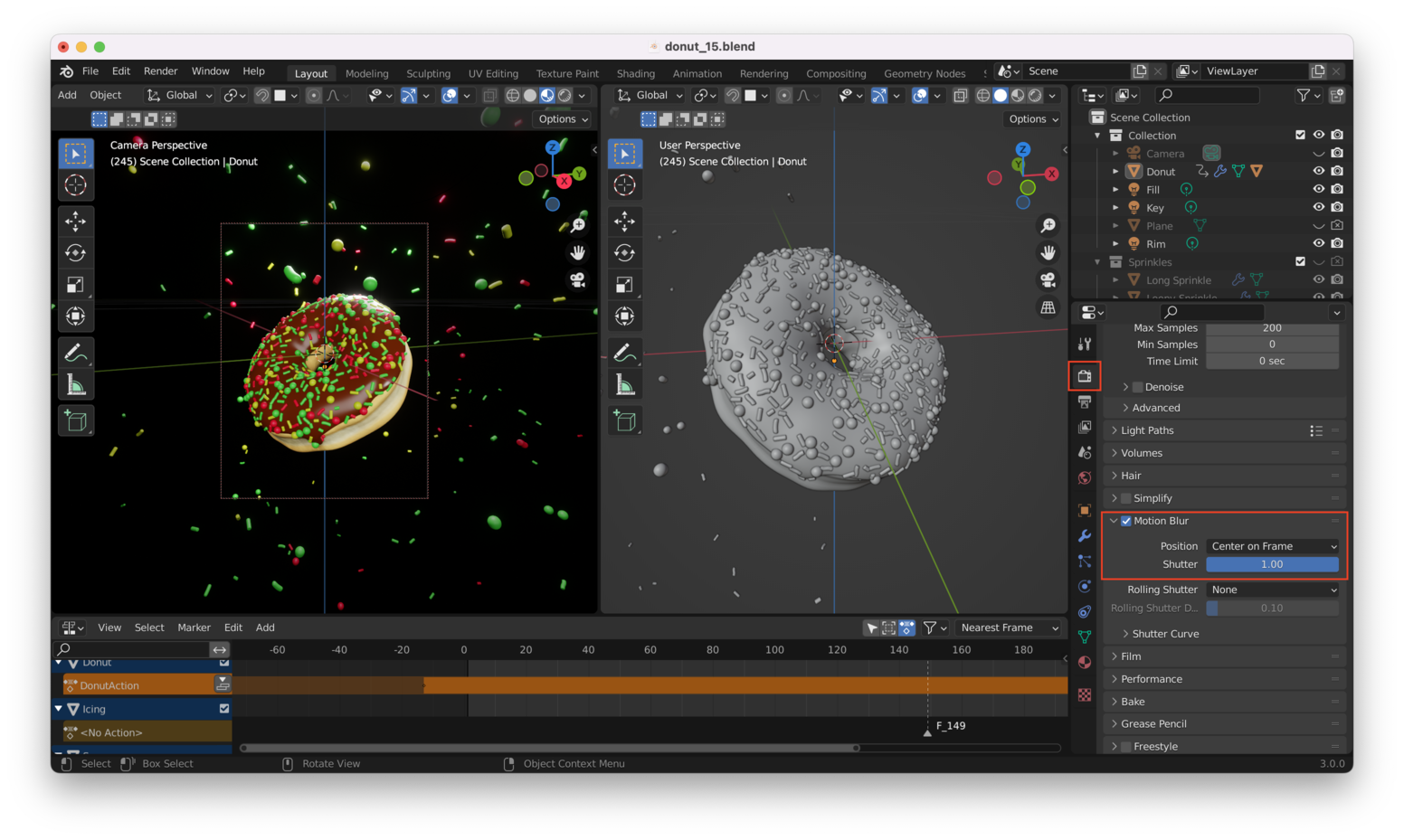Uncheck the Motion Blur checkbox
This screenshot has height=840, width=1404.
pyautogui.click(x=1126, y=521)
